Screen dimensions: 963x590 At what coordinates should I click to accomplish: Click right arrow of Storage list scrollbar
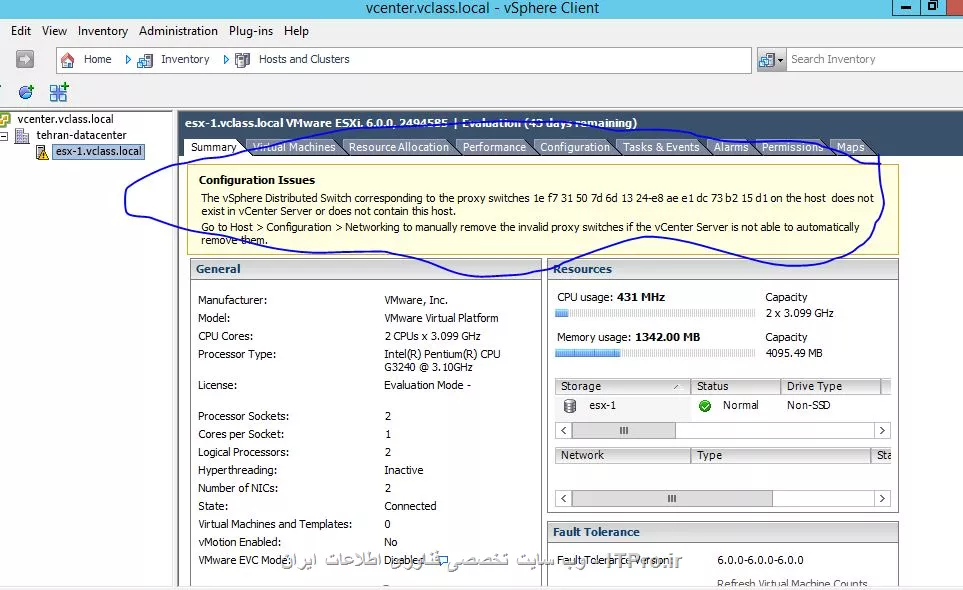tap(882, 431)
